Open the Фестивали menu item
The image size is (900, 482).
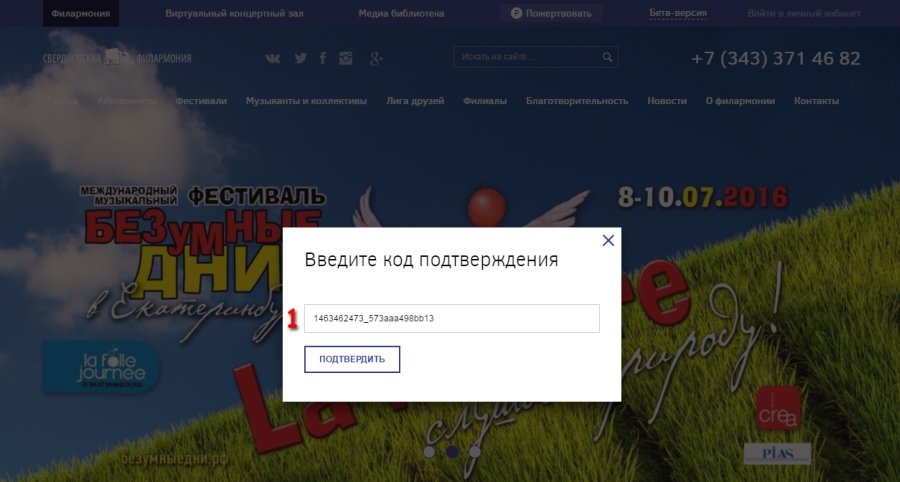tap(201, 101)
